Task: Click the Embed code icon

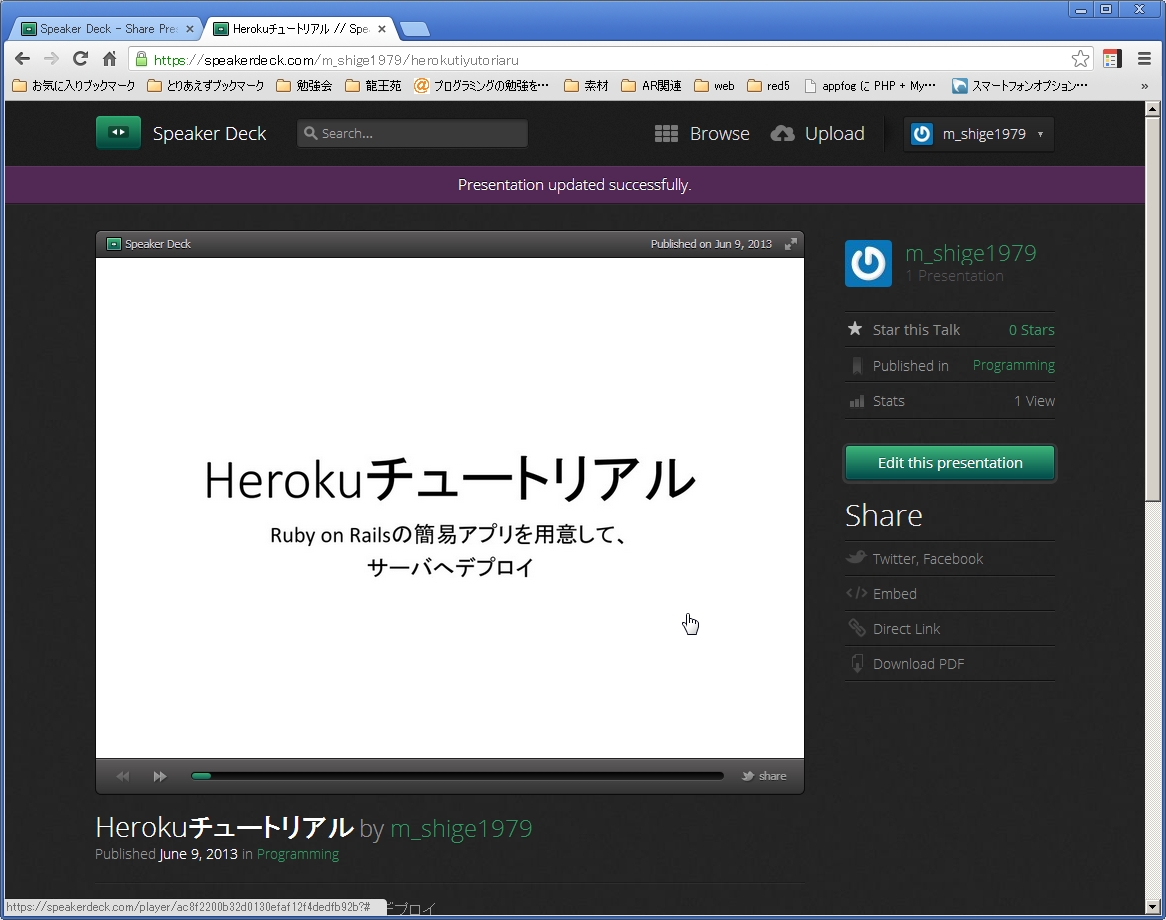Action: click(x=857, y=594)
